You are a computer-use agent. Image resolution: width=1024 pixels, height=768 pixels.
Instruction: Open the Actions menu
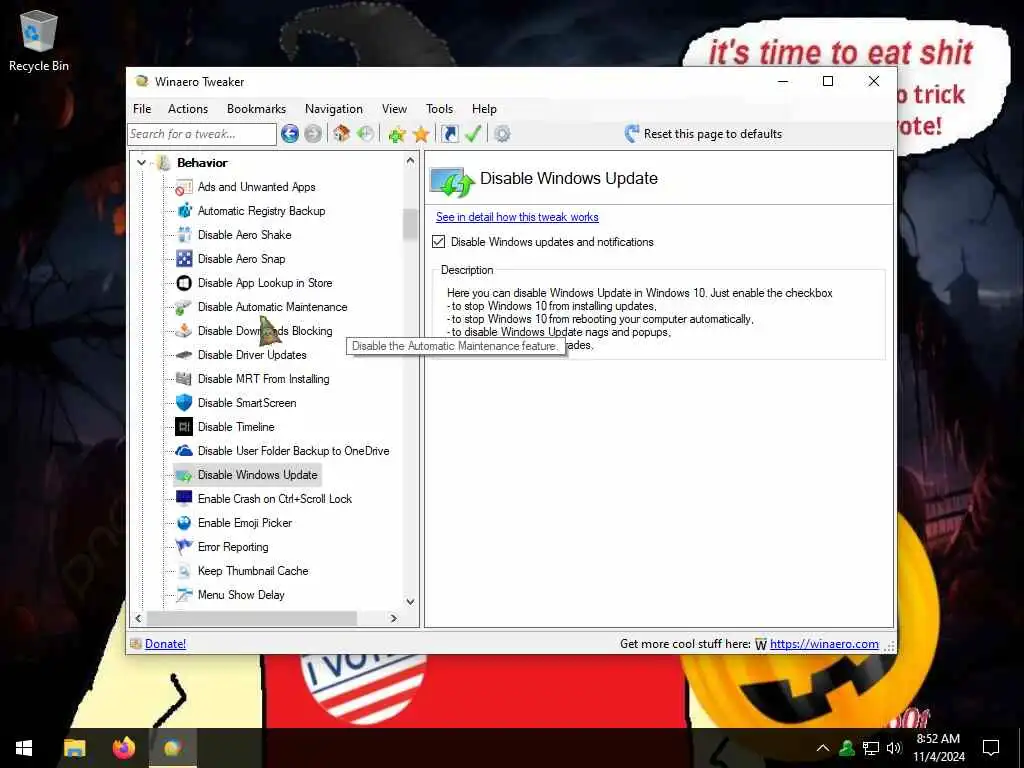188,109
